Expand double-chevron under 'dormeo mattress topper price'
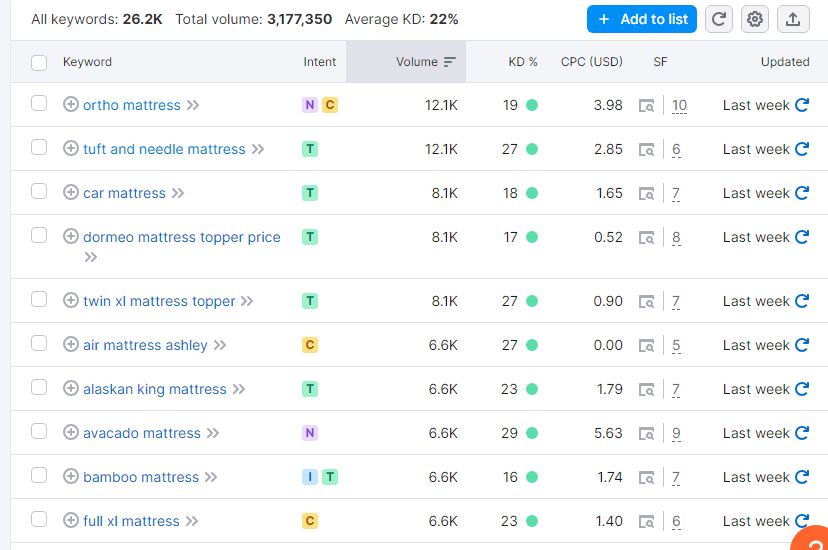Viewport: 828px width, 550px height. coord(91,257)
